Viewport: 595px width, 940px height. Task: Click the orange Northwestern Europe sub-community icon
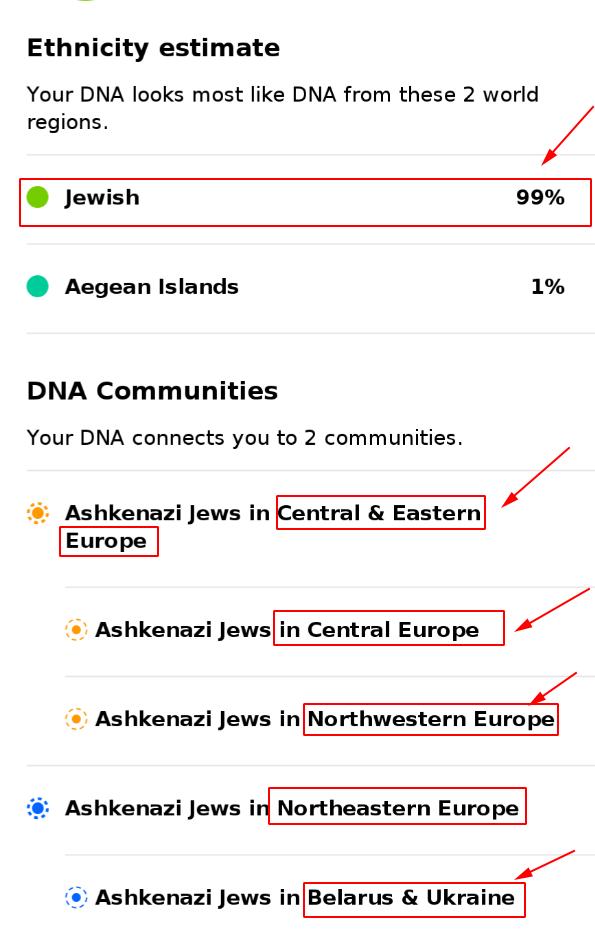(x=76, y=719)
